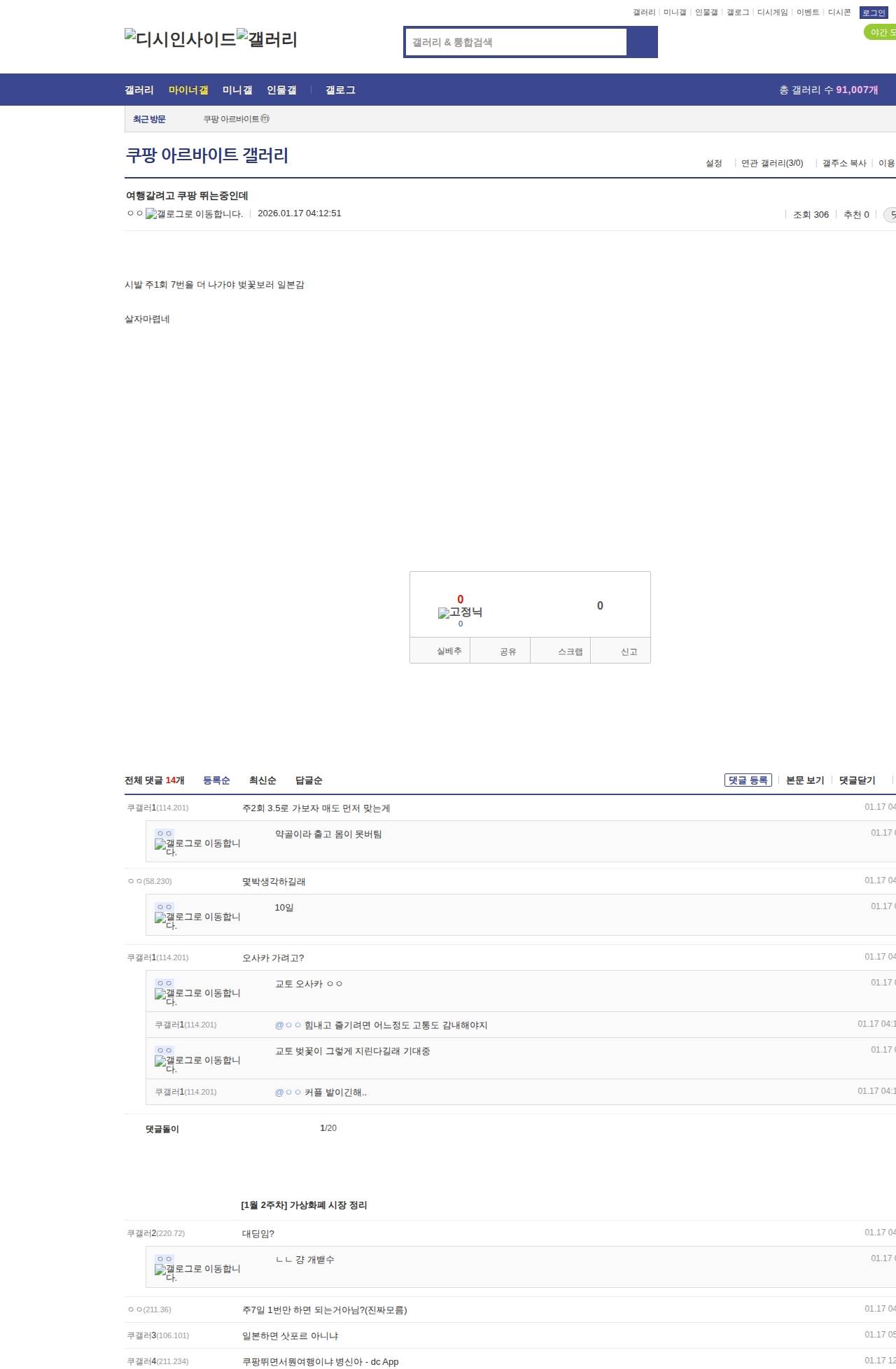
Task: Click the 디시인사이드 logo image
Action: [x=181, y=39]
